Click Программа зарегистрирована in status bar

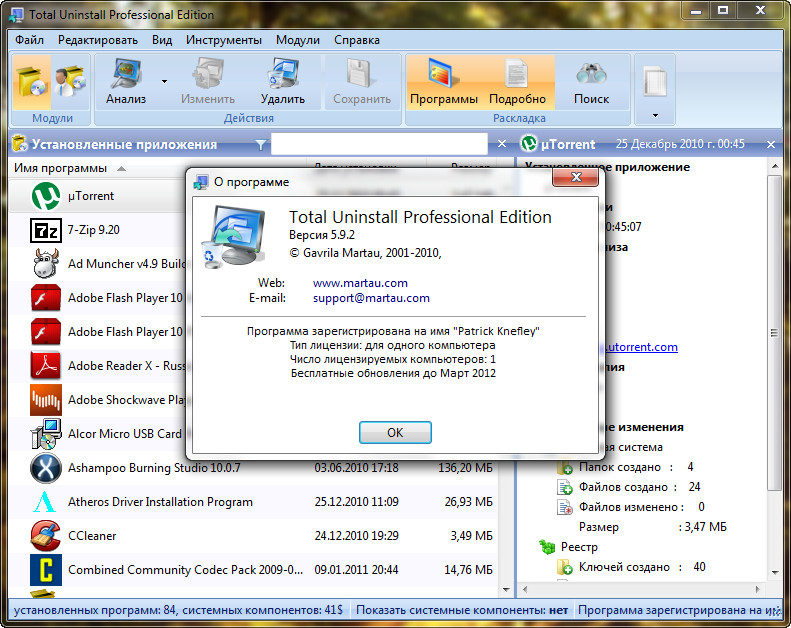pyautogui.click(x=679, y=610)
